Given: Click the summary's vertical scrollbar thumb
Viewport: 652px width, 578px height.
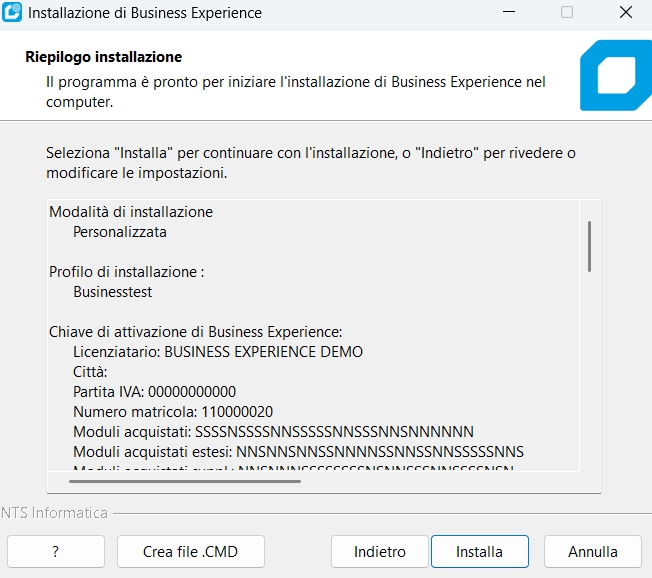Looking at the screenshot, I should coord(590,246).
